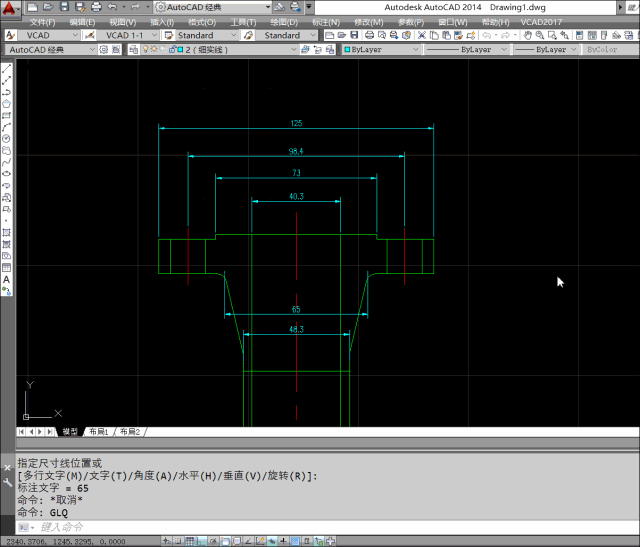
Task: Select the Line tool in draw toolbar
Action: (7, 70)
